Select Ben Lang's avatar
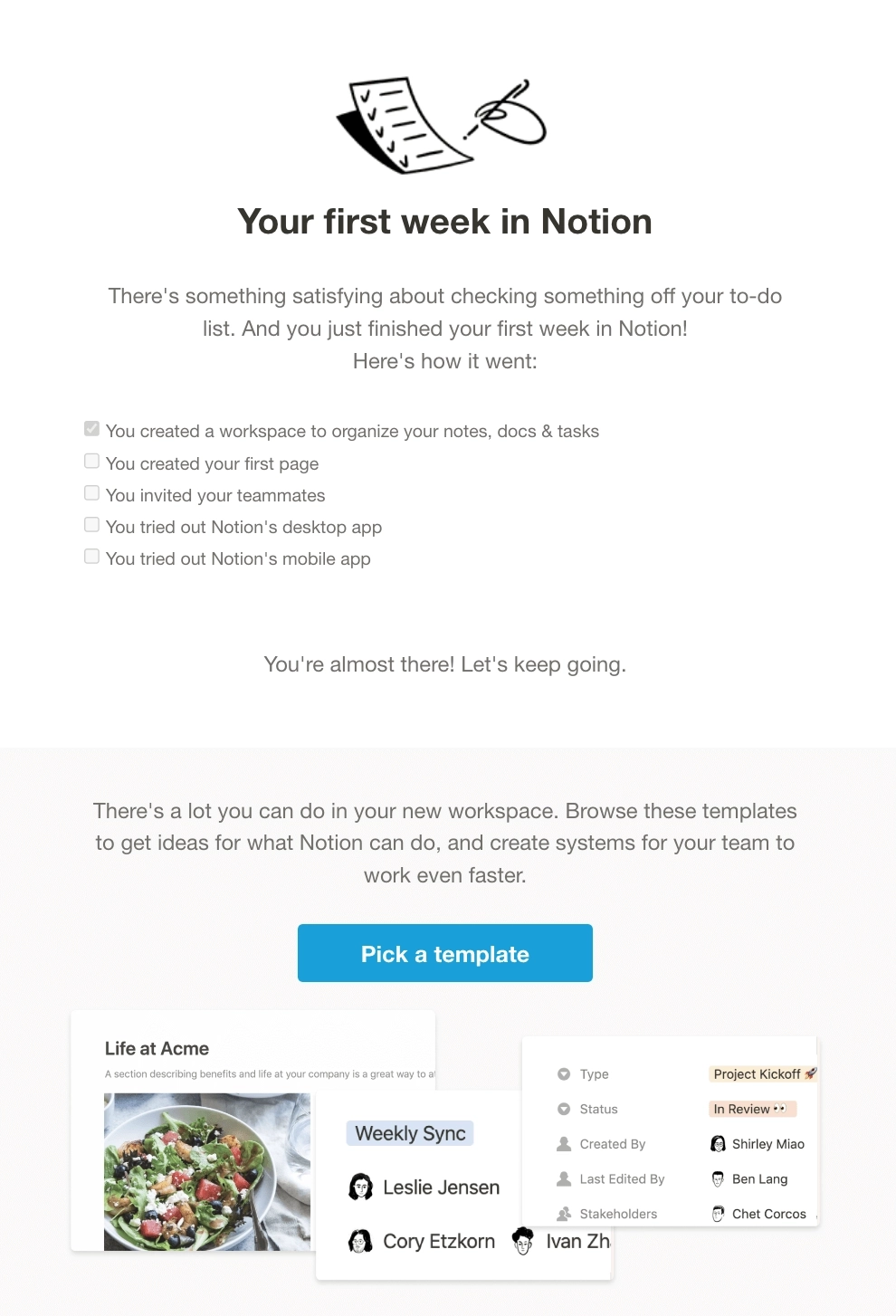The width and height of the screenshot is (896, 1316). [x=718, y=1178]
